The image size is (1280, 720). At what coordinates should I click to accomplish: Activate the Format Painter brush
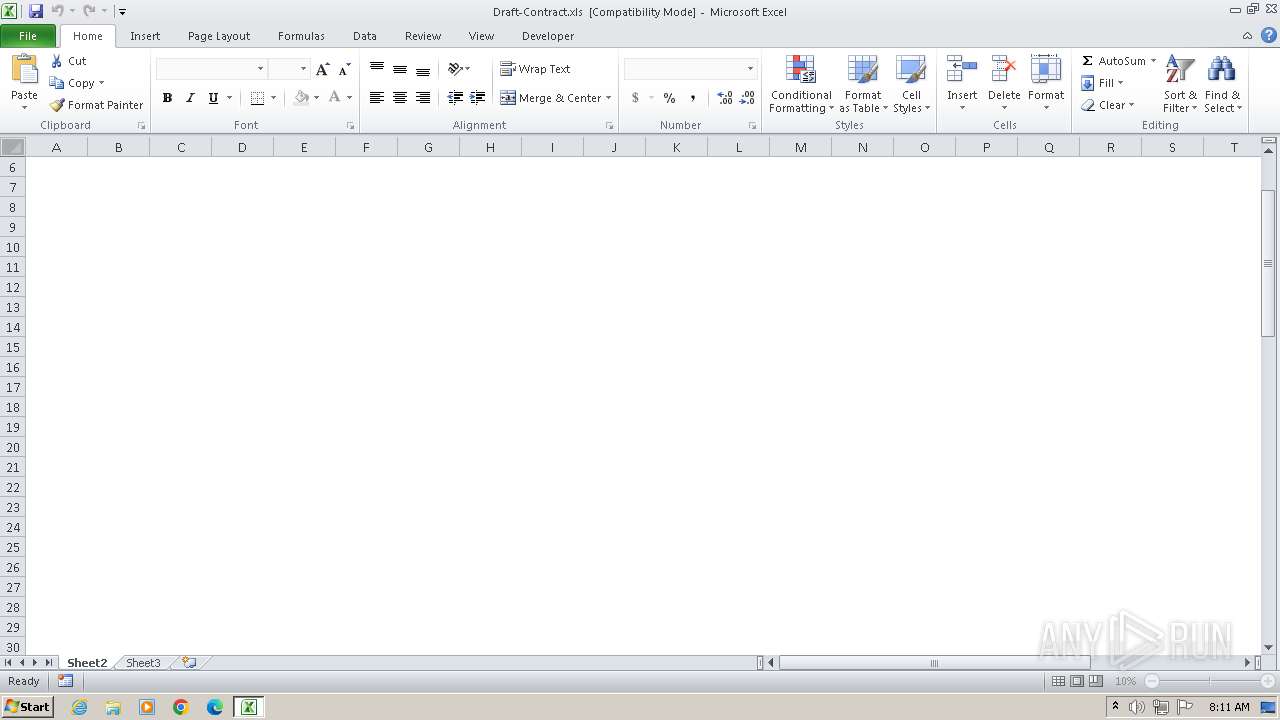click(x=57, y=105)
